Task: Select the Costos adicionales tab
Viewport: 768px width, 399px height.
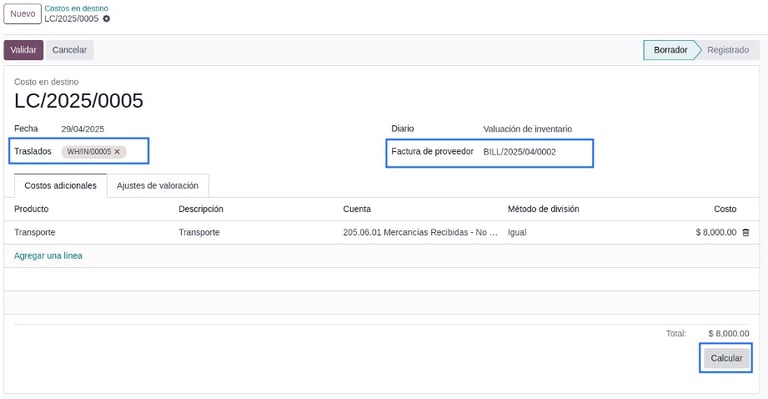Action: (x=60, y=186)
